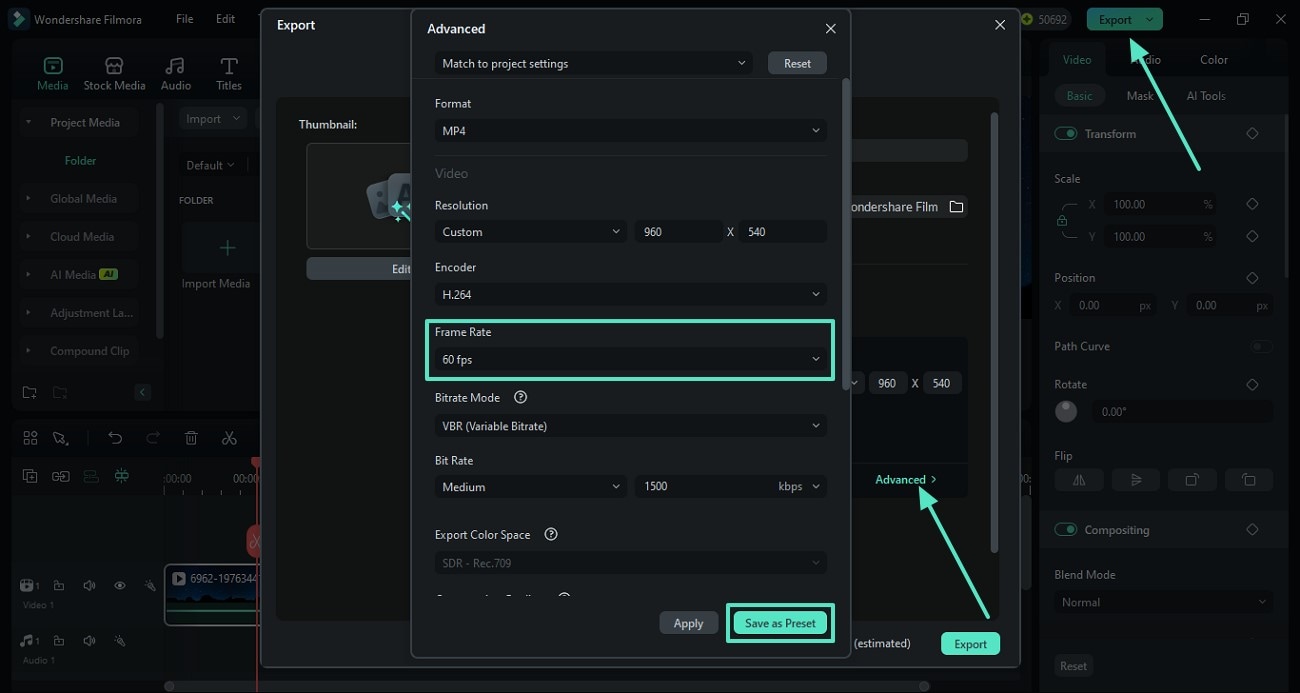The image size is (1300, 693).
Task: Switch to AI Tools tab
Action: pyautogui.click(x=1206, y=96)
